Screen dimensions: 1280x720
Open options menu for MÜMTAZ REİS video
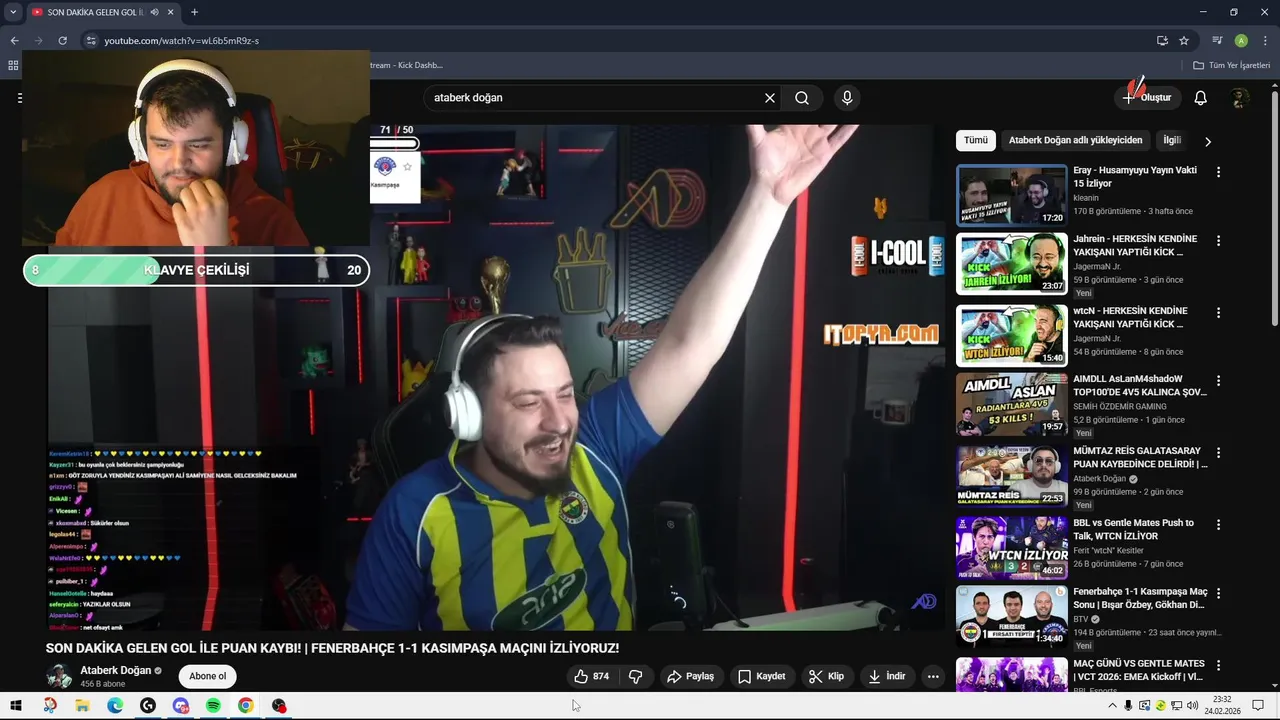[1218, 453]
